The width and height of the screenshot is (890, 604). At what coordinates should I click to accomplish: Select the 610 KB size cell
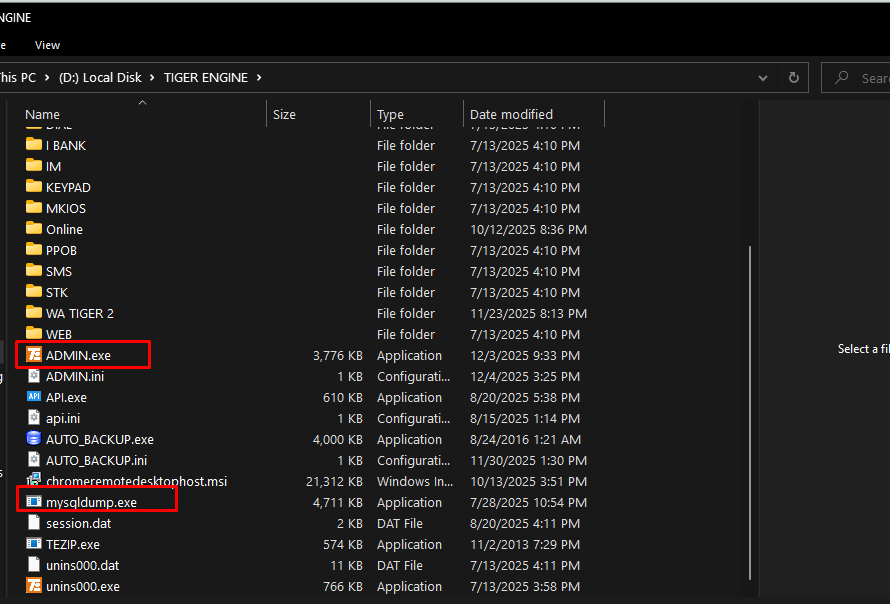(343, 397)
